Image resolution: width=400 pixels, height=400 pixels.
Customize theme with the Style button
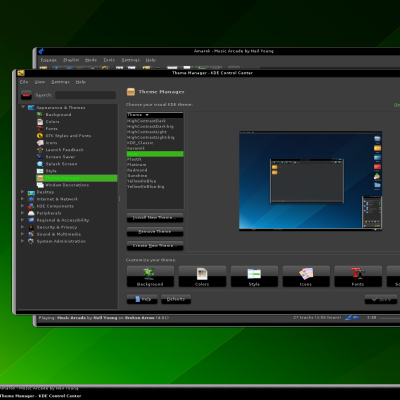[x=254, y=277]
